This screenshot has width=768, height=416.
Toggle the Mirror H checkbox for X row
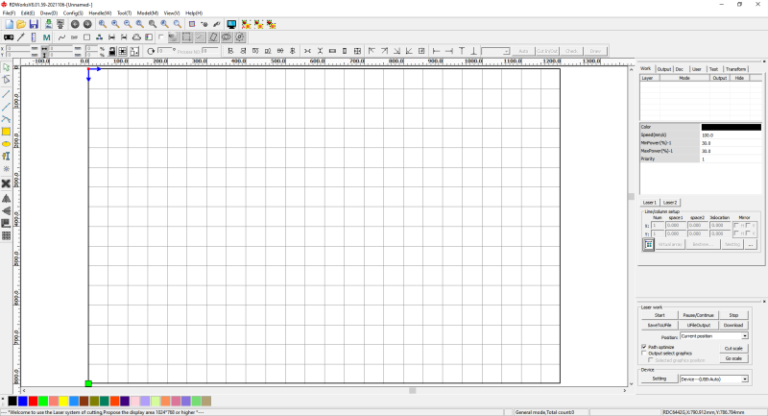[736, 225]
